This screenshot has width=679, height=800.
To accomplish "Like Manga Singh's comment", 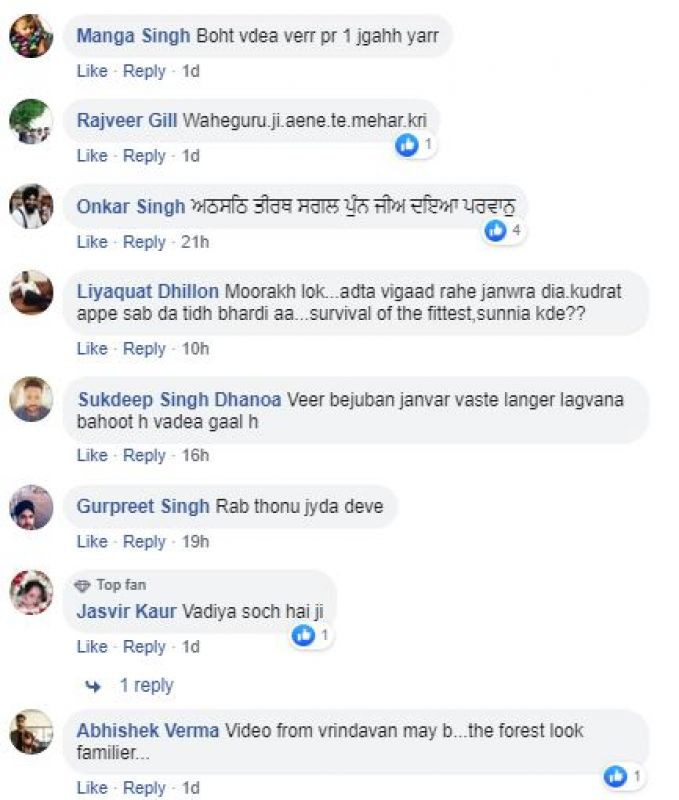I will point(91,71).
